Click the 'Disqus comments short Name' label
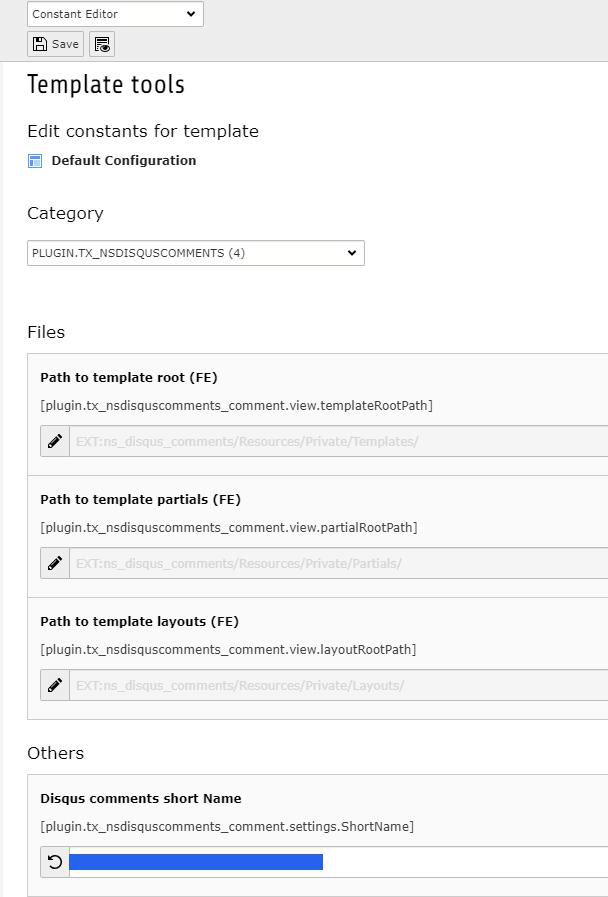Viewport: 608px width, 897px height. 140,799
